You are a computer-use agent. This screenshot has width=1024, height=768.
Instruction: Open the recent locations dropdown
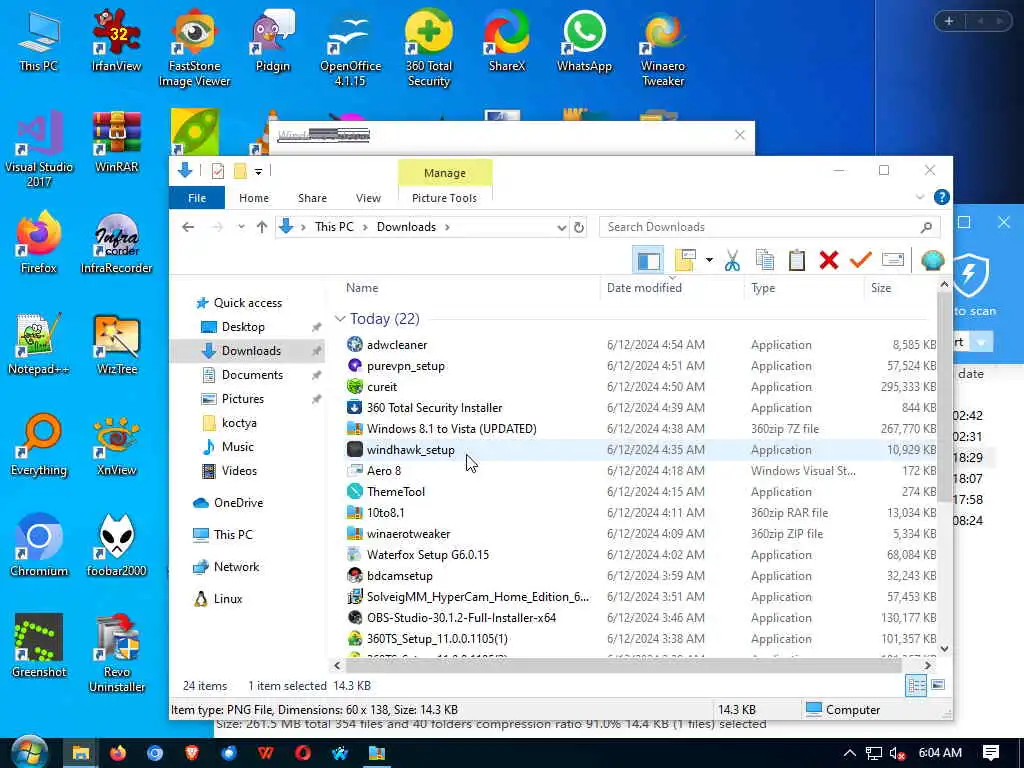(x=241, y=227)
